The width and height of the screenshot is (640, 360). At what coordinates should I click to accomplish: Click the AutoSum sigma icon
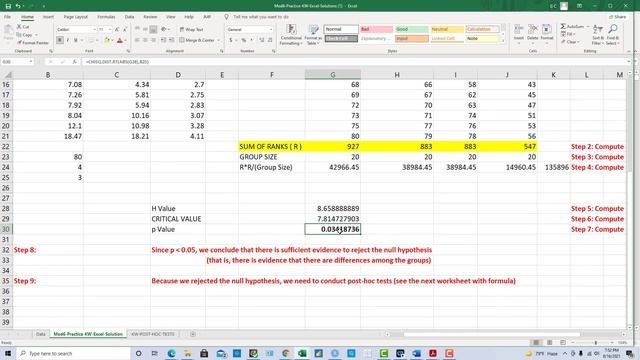pyautogui.click(x=563, y=27)
